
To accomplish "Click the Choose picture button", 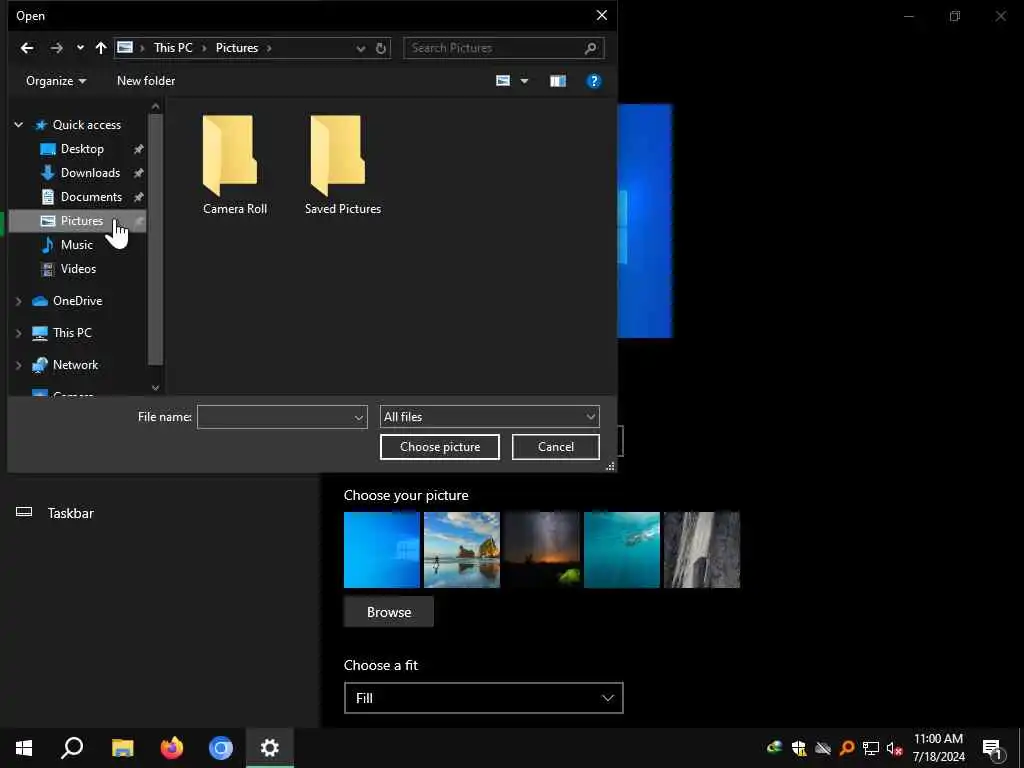I will tap(440, 447).
